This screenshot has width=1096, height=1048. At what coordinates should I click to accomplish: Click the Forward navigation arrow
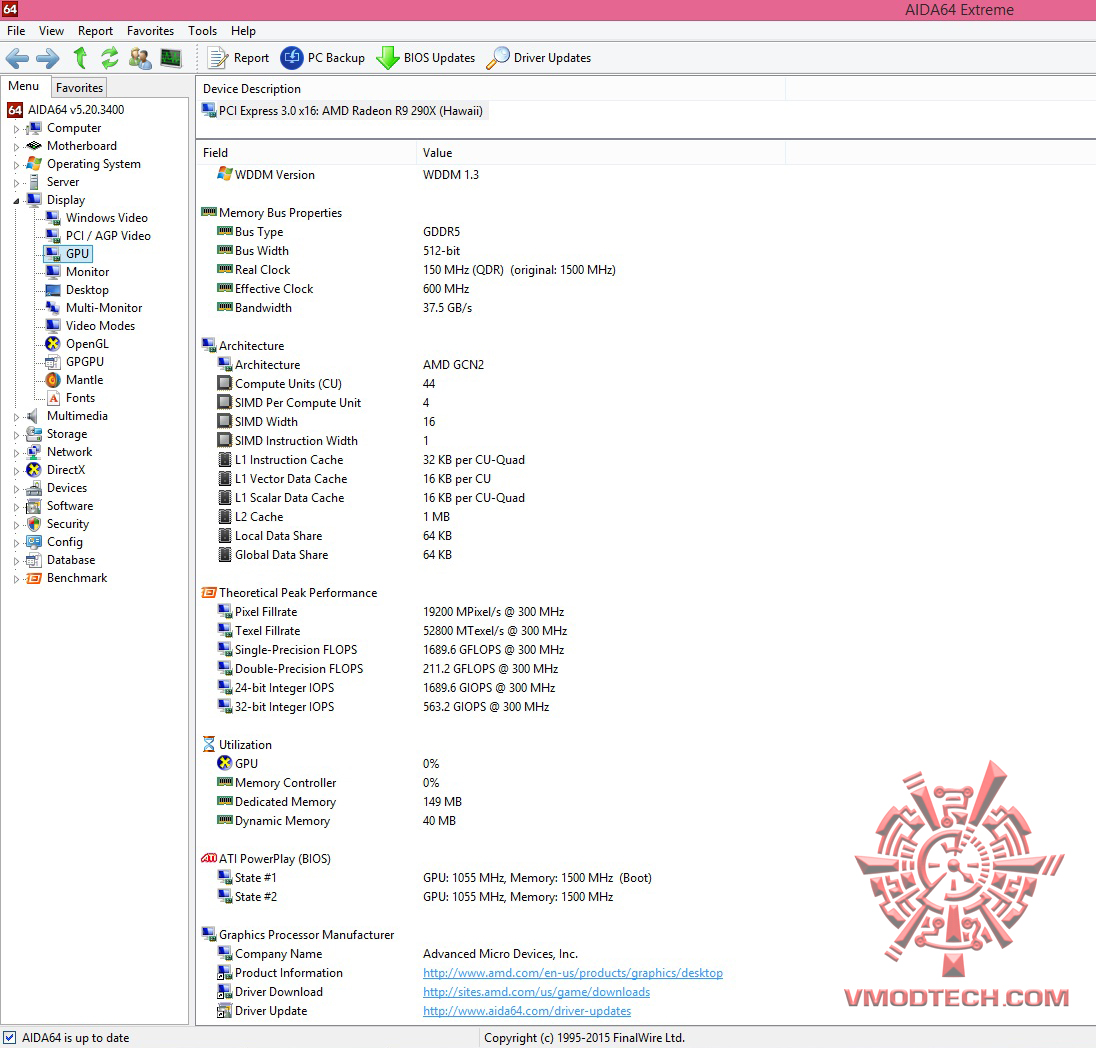coord(48,58)
